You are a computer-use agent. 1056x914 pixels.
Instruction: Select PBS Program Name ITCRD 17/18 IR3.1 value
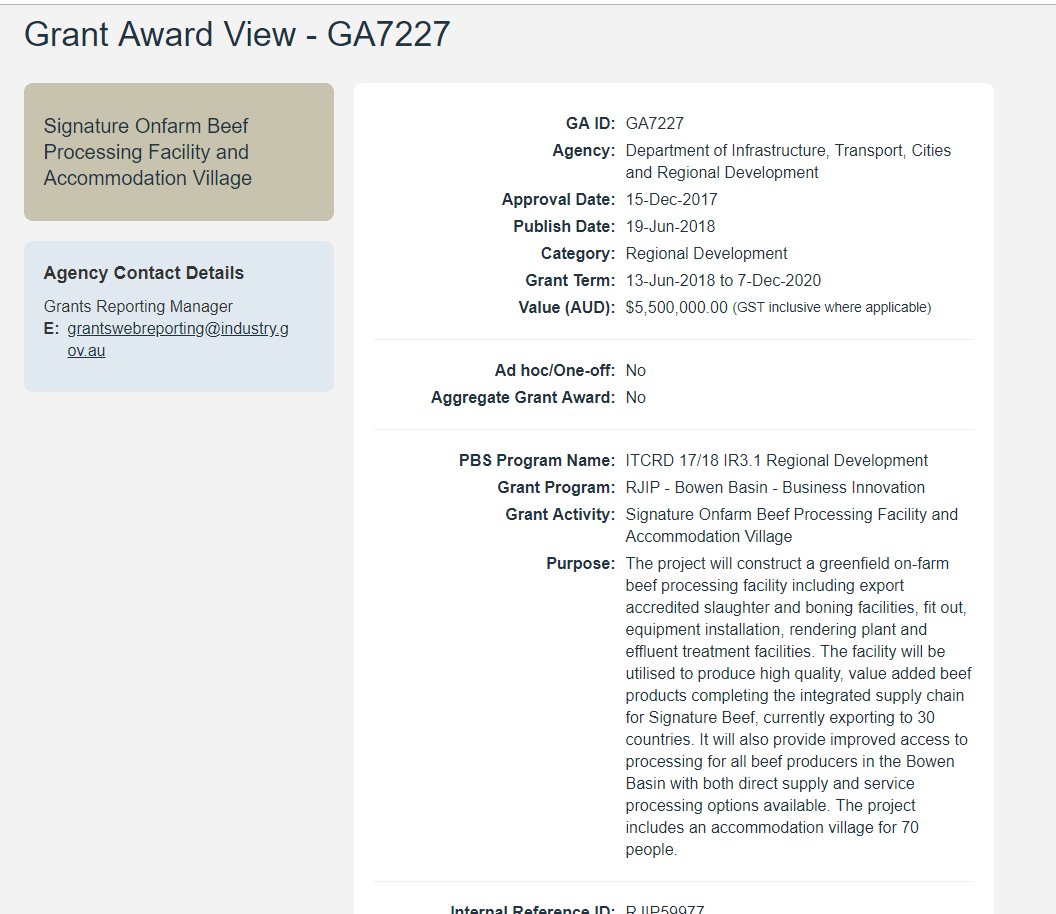tap(777, 461)
